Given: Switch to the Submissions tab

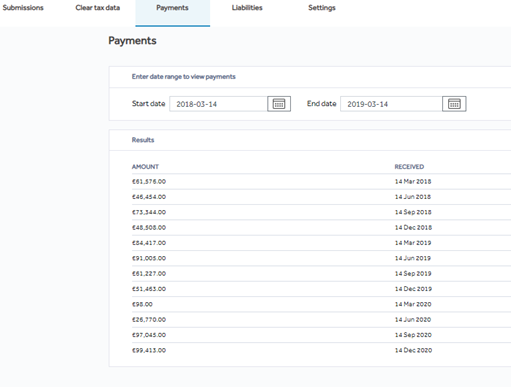Looking at the screenshot, I should [x=23, y=8].
